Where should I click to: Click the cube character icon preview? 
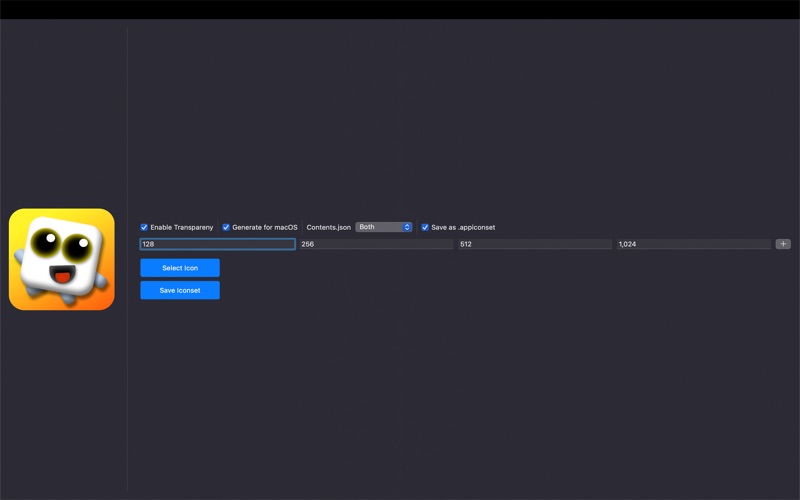[62, 259]
